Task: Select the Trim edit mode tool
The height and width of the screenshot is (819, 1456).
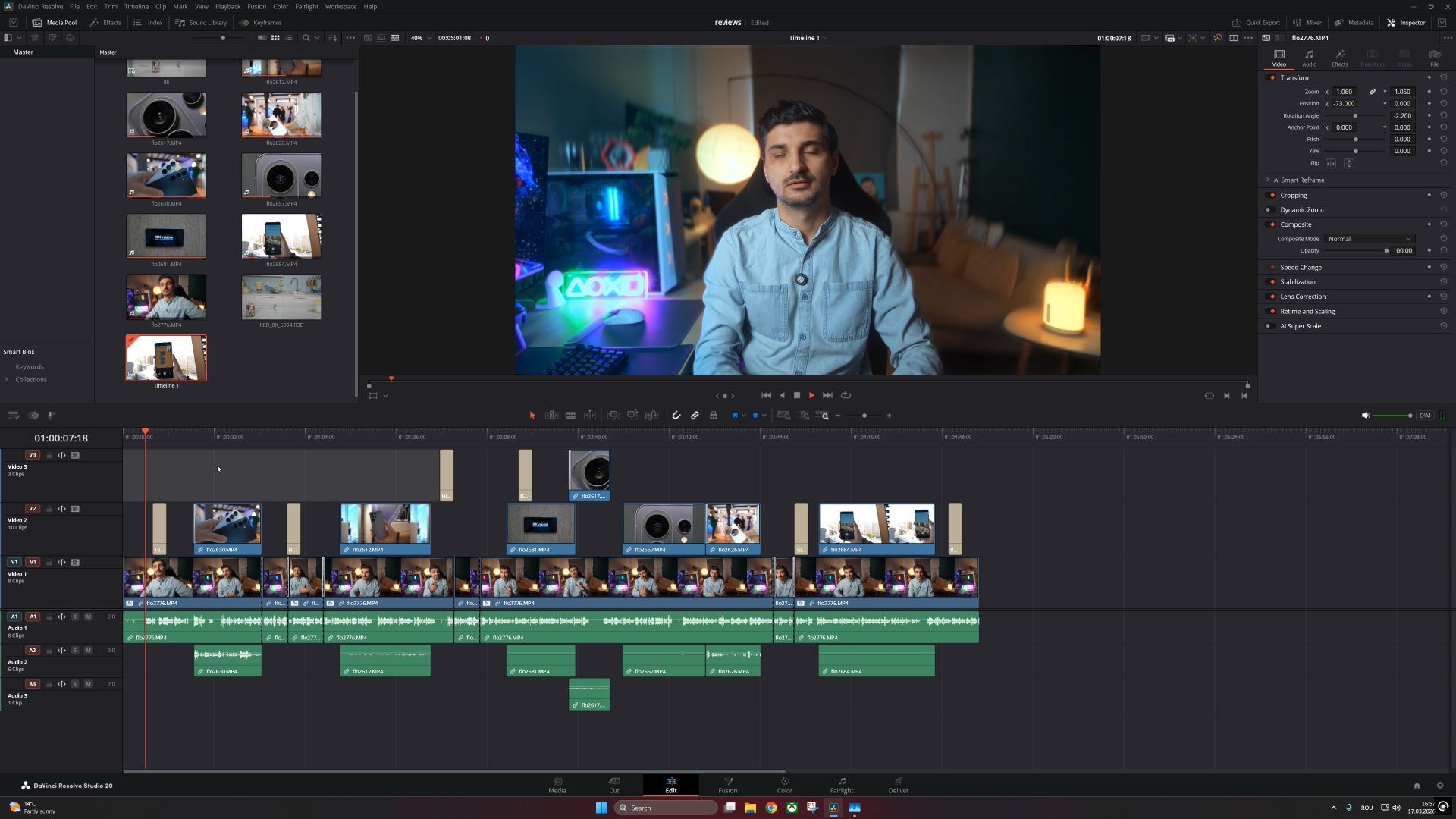Action: [x=552, y=416]
